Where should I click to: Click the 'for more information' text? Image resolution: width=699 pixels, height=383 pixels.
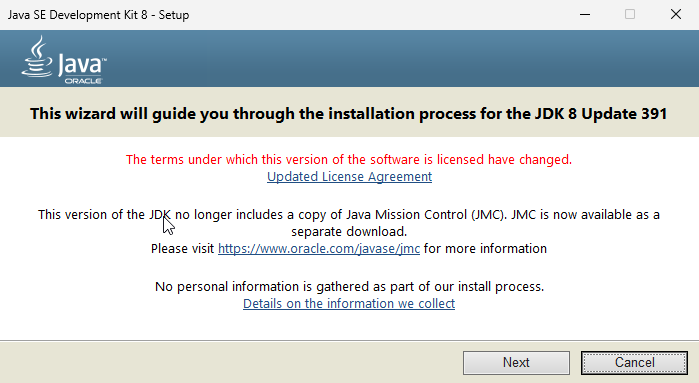485,248
